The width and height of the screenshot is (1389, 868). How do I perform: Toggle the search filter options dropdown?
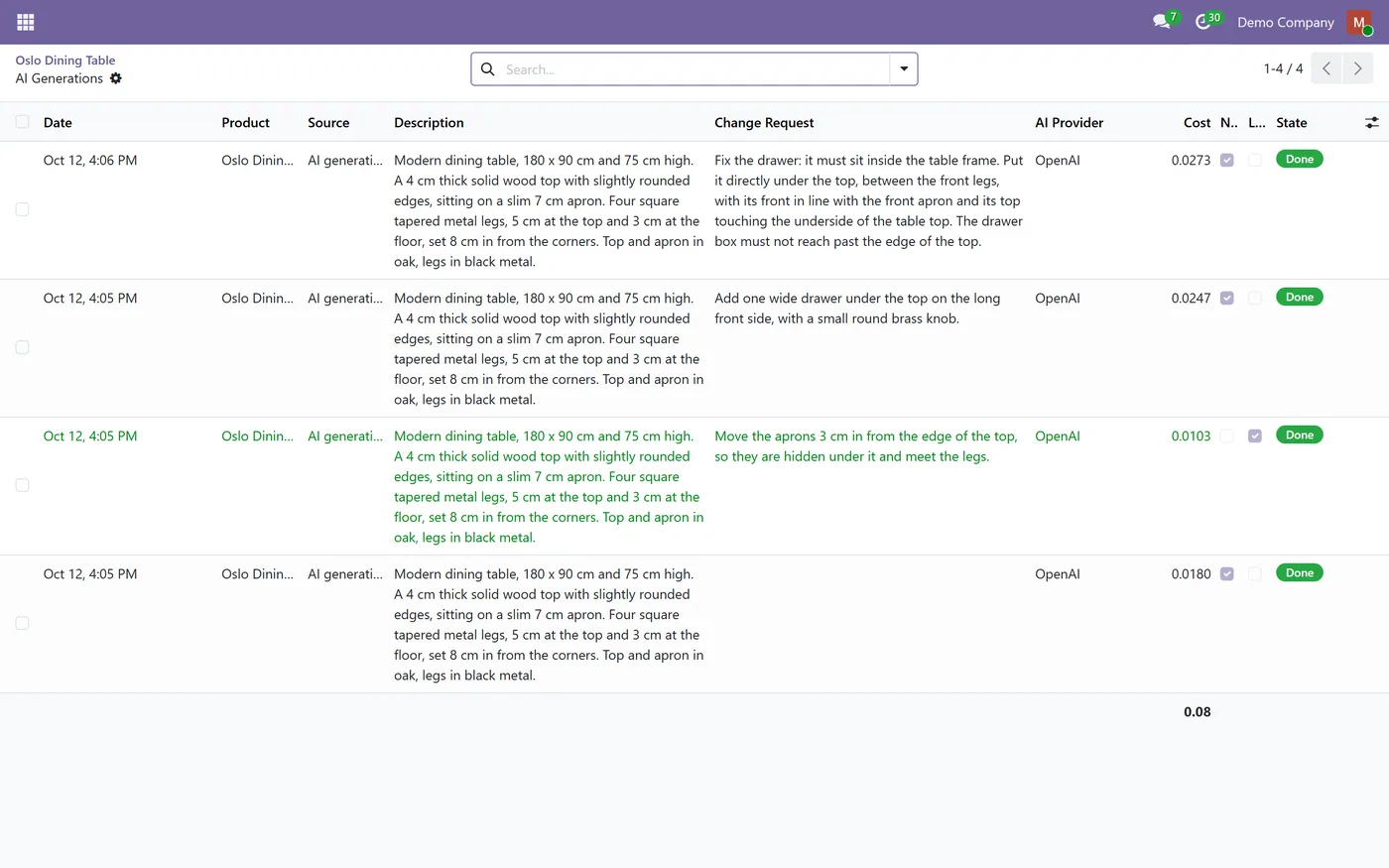(x=904, y=69)
